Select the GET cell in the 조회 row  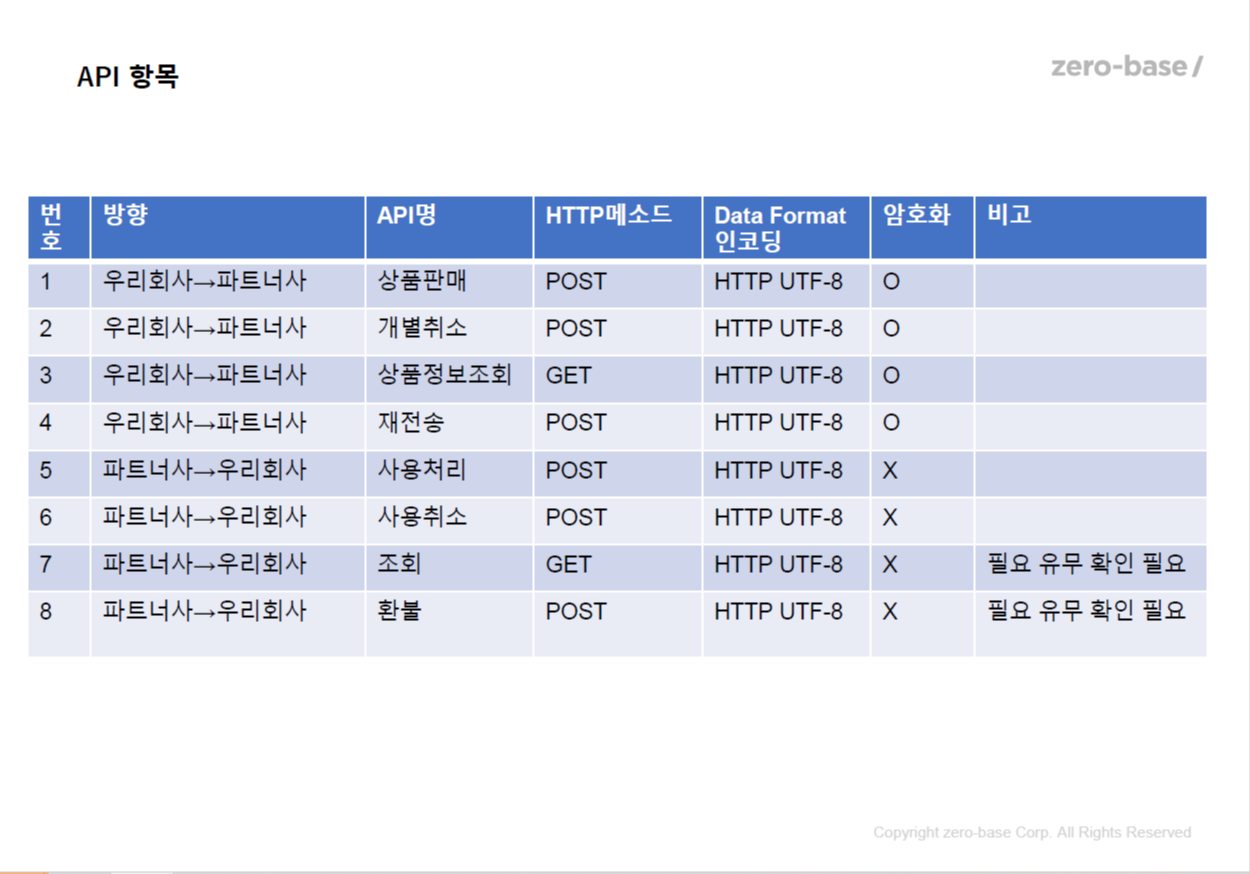click(x=618, y=566)
